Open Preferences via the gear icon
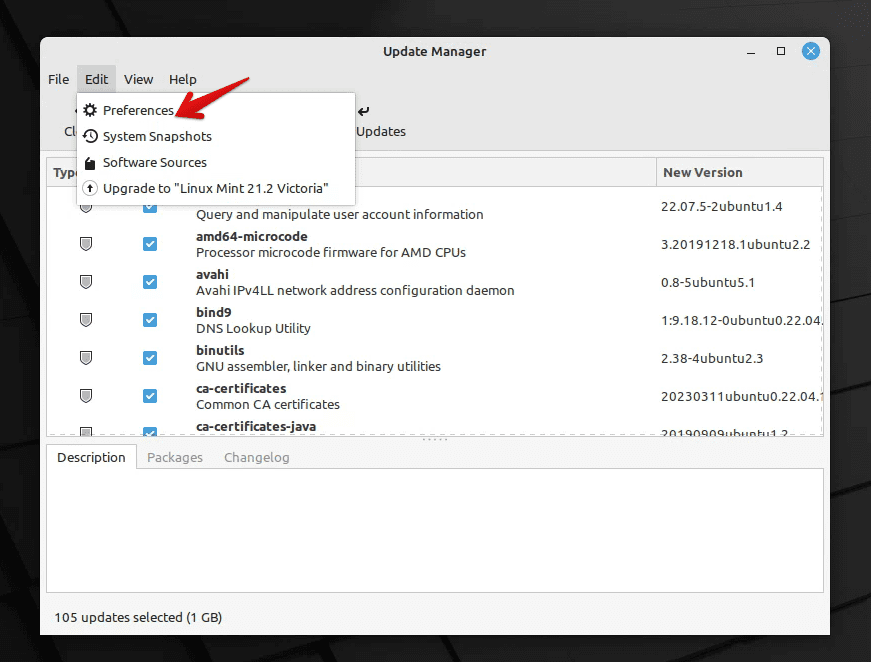 point(89,110)
